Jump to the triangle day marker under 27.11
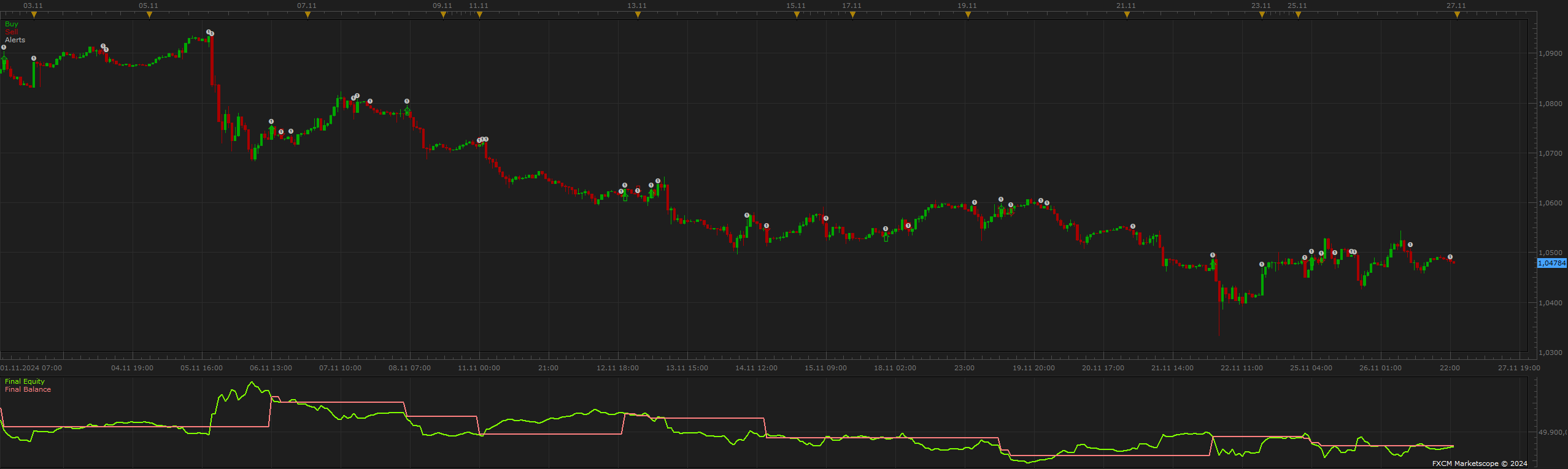Screen dimensions: 1568x469 (1457, 15)
